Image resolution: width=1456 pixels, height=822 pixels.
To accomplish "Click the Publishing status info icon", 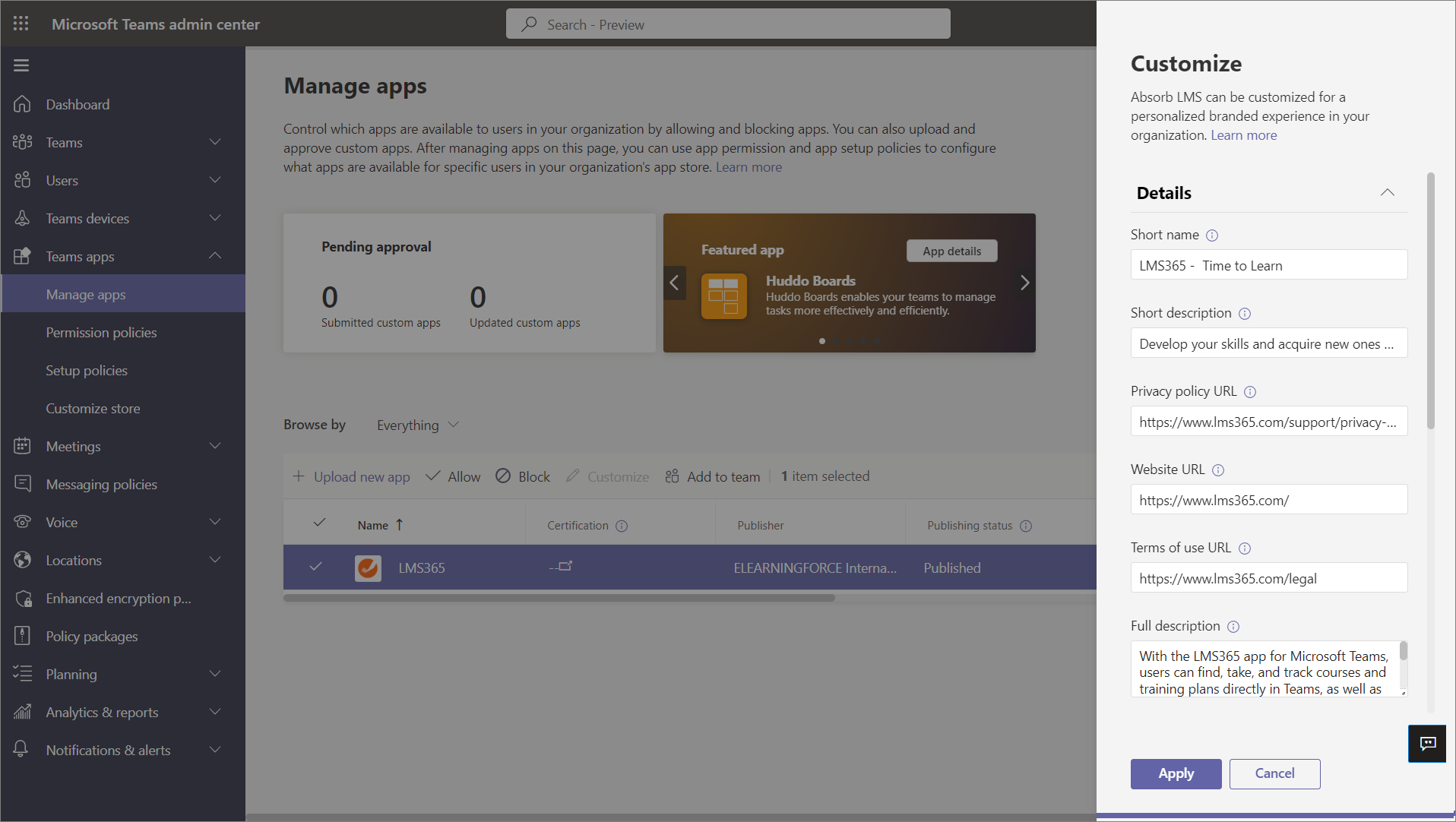I will (1026, 526).
